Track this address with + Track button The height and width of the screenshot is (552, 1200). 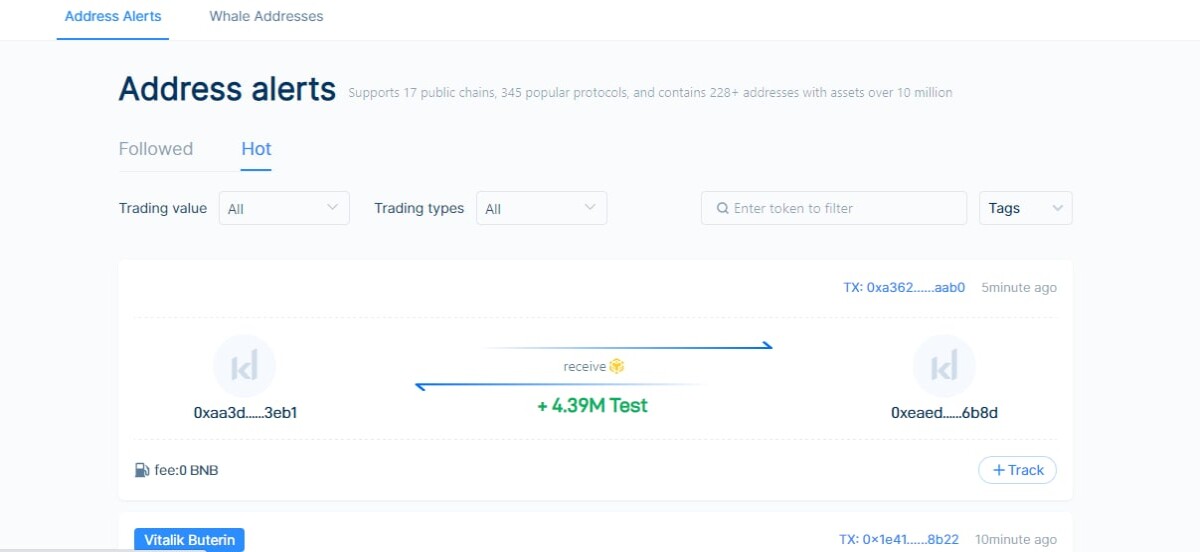coord(1017,470)
